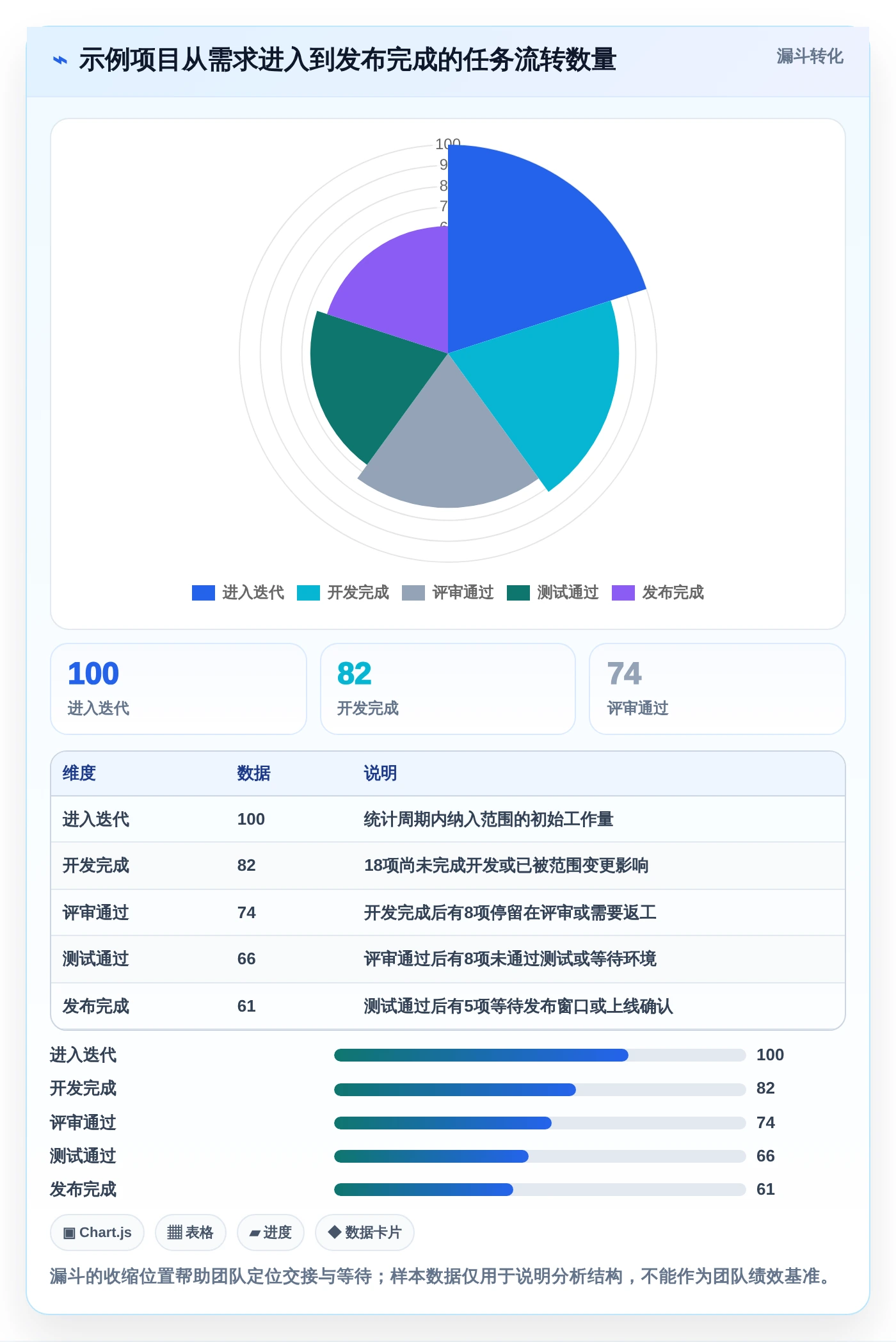Click the 100 value on the 进入迭代 card
Image resolution: width=896 pixels, height=1342 pixels.
click(93, 674)
